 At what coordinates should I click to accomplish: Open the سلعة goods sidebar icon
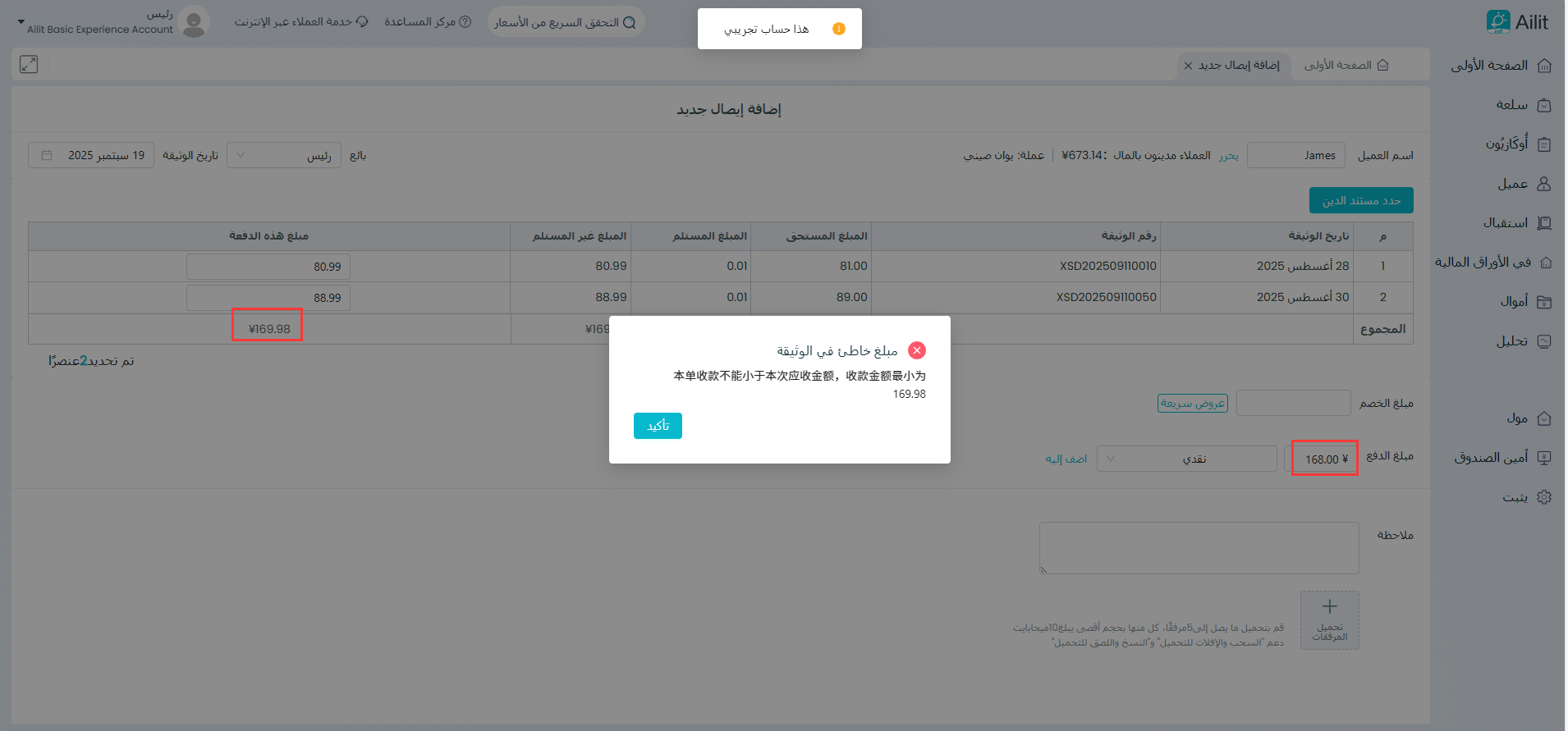[1543, 105]
